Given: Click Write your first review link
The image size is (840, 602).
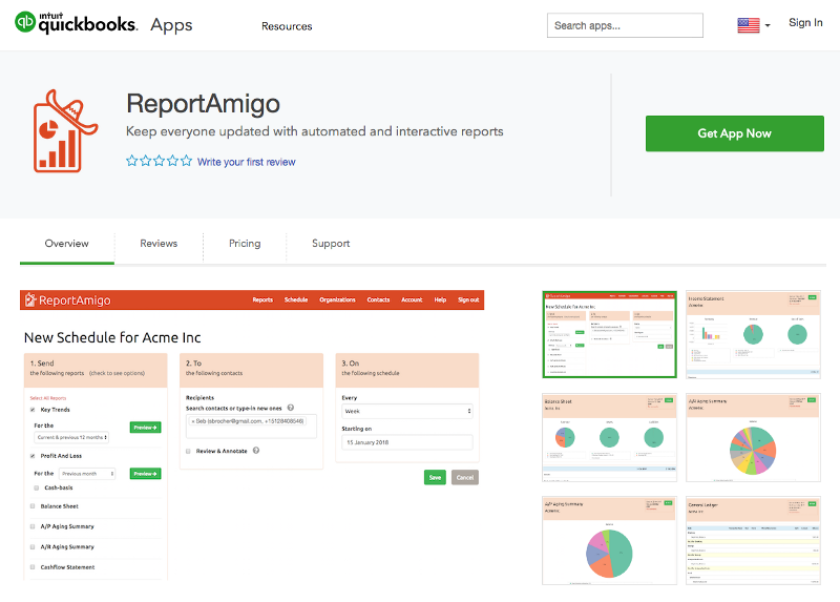Looking at the screenshot, I should [246, 162].
